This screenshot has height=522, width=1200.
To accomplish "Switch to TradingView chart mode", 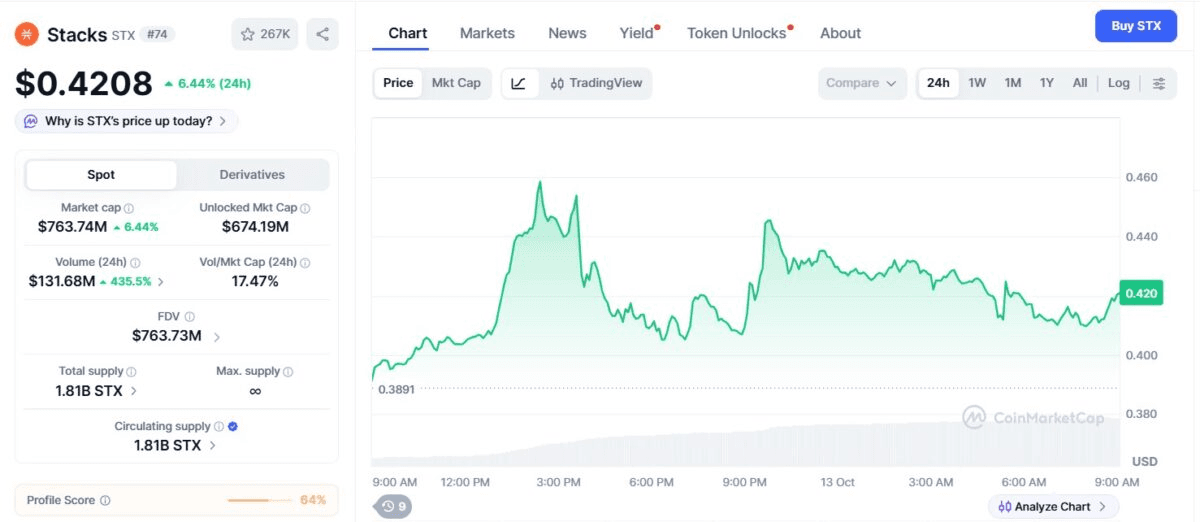I will click(x=596, y=83).
